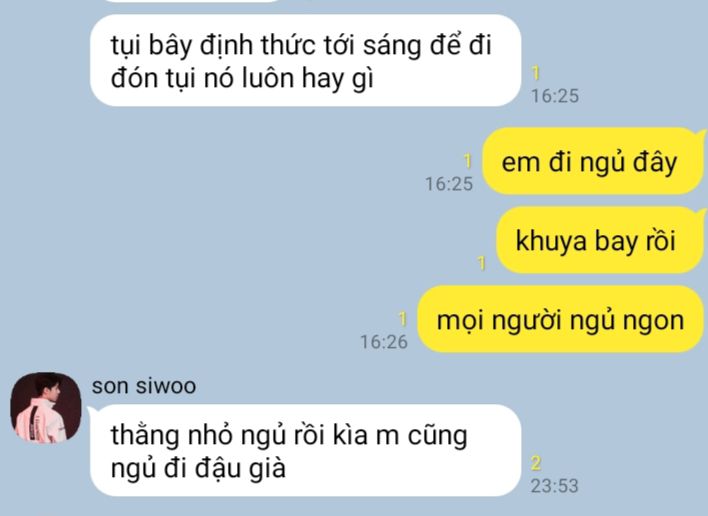Select the yellow bubble 'khuya bay rồi'
Image resolution: width=708 pixels, height=516 pixels.
point(601,240)
